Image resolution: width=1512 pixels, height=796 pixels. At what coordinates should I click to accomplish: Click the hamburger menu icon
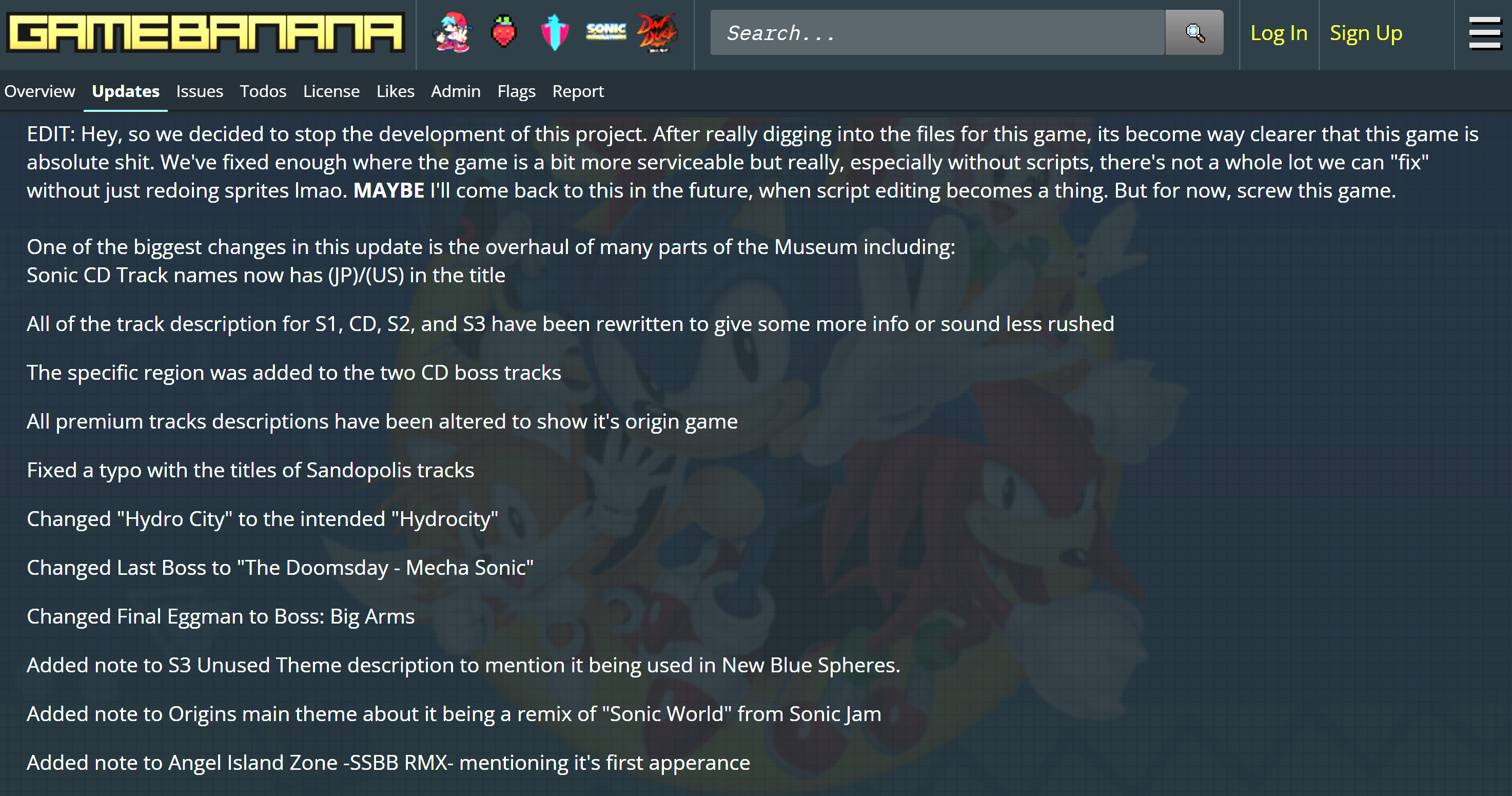(x=1484, y=33)
